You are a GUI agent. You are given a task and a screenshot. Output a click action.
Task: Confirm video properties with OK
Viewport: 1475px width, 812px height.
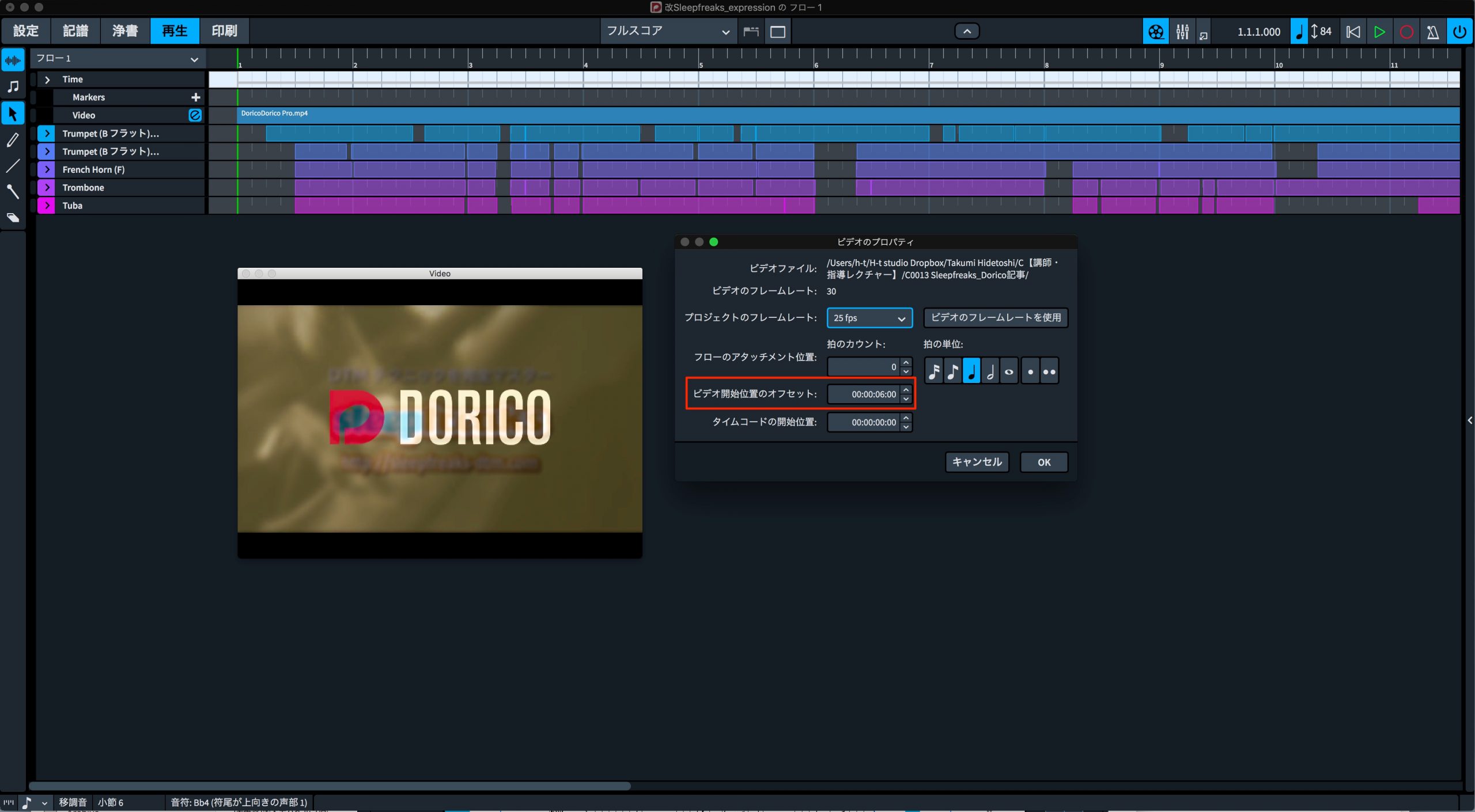(x=1044, y=462)
